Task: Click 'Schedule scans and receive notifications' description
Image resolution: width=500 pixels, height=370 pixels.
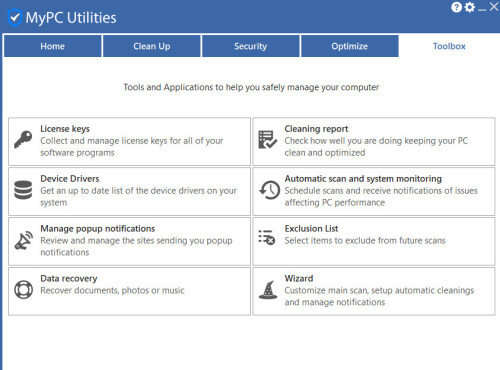Action: [381, 197]
